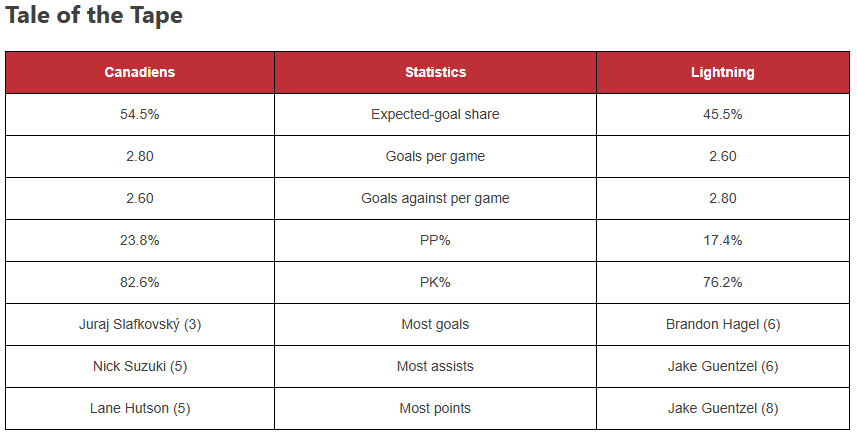Select the Goals per game label

436,156
